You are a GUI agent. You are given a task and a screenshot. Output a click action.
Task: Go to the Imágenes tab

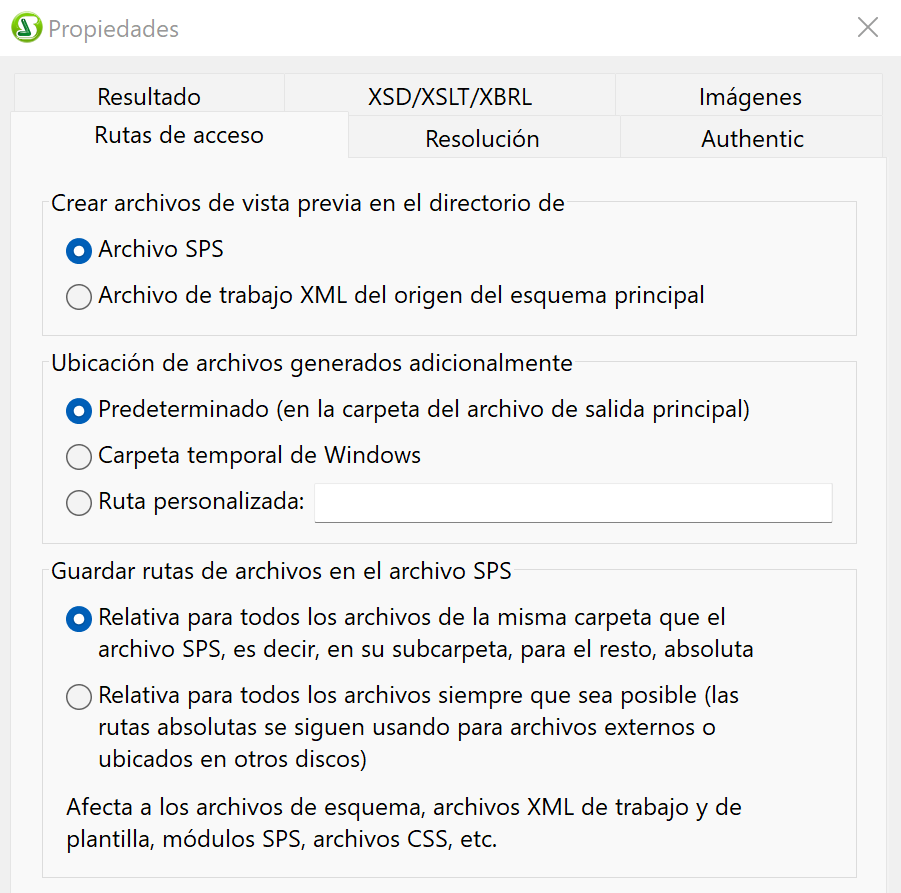click(x=750, y=97)
